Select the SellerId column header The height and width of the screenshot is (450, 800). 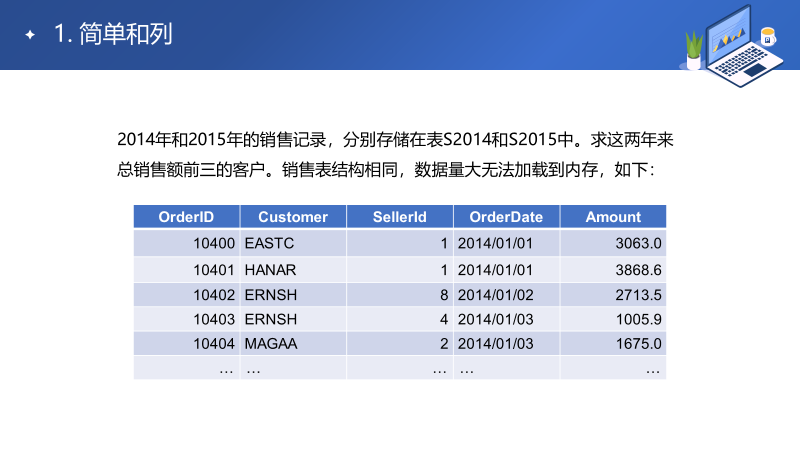(400, 217)
